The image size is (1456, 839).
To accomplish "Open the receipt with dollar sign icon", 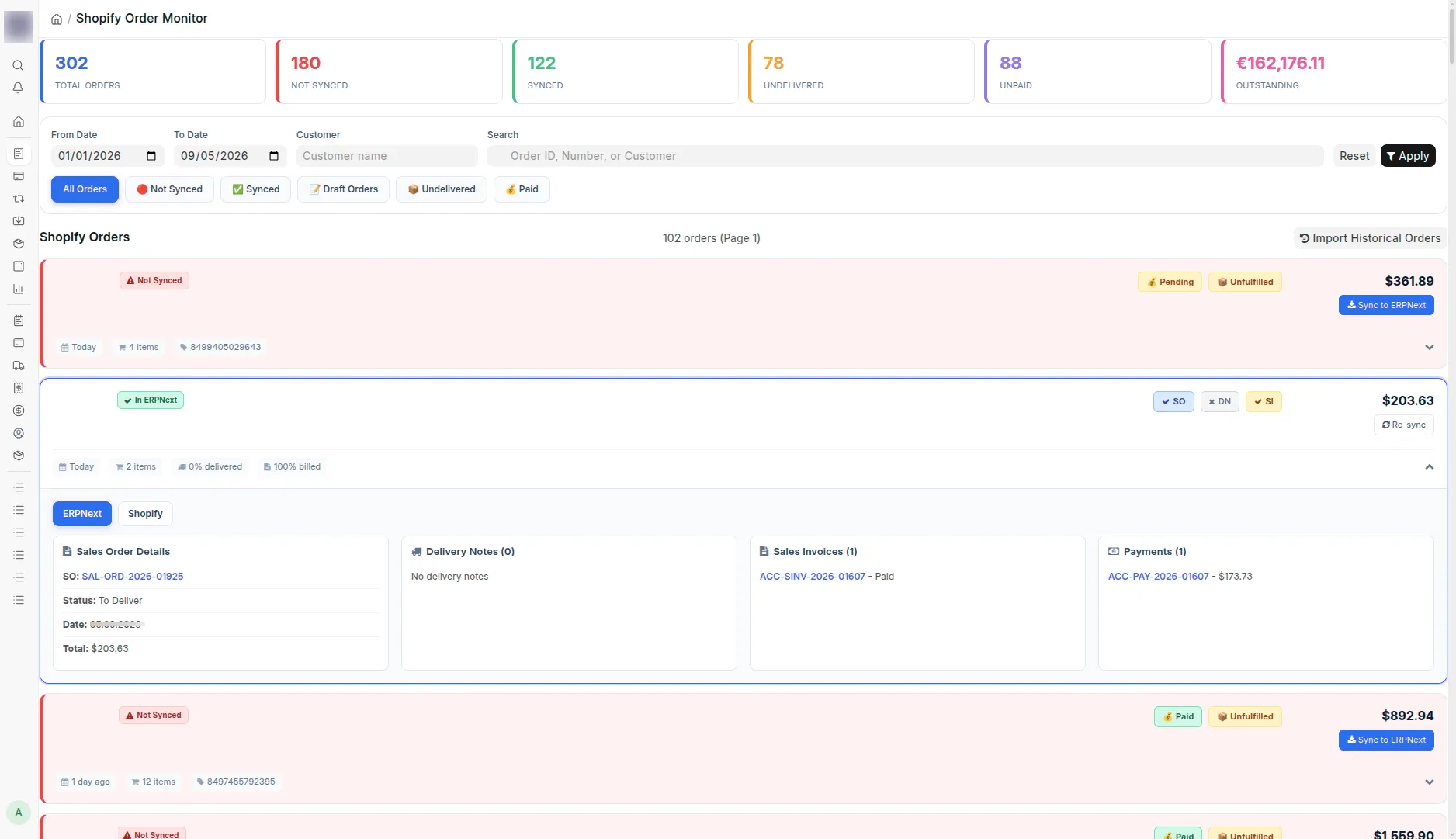I will click(19, 388).
